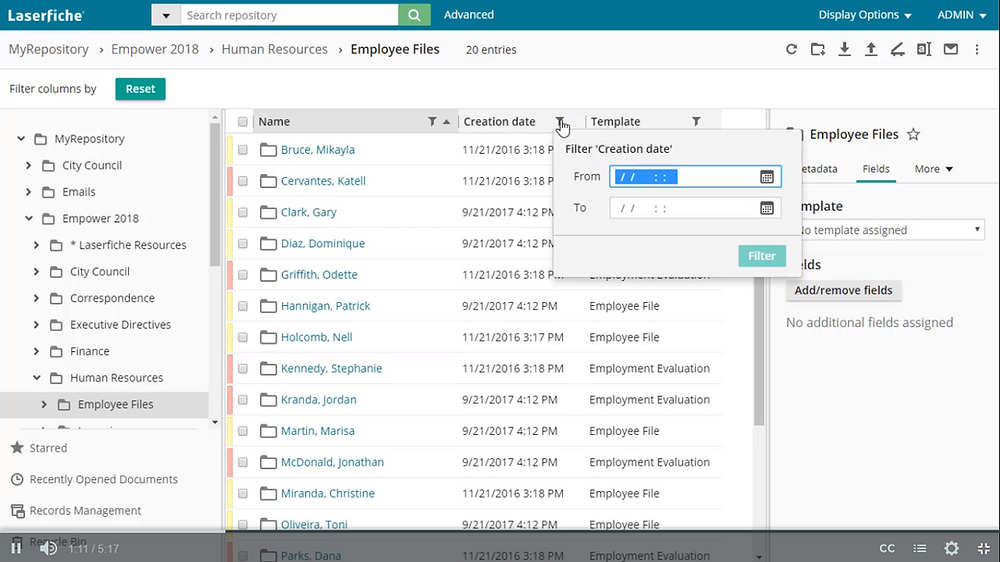Image resolution: width=1000 pixels, height=562 pixels.
Task: Open the Martin, Marisa folder
Action: tap(318, 431)
